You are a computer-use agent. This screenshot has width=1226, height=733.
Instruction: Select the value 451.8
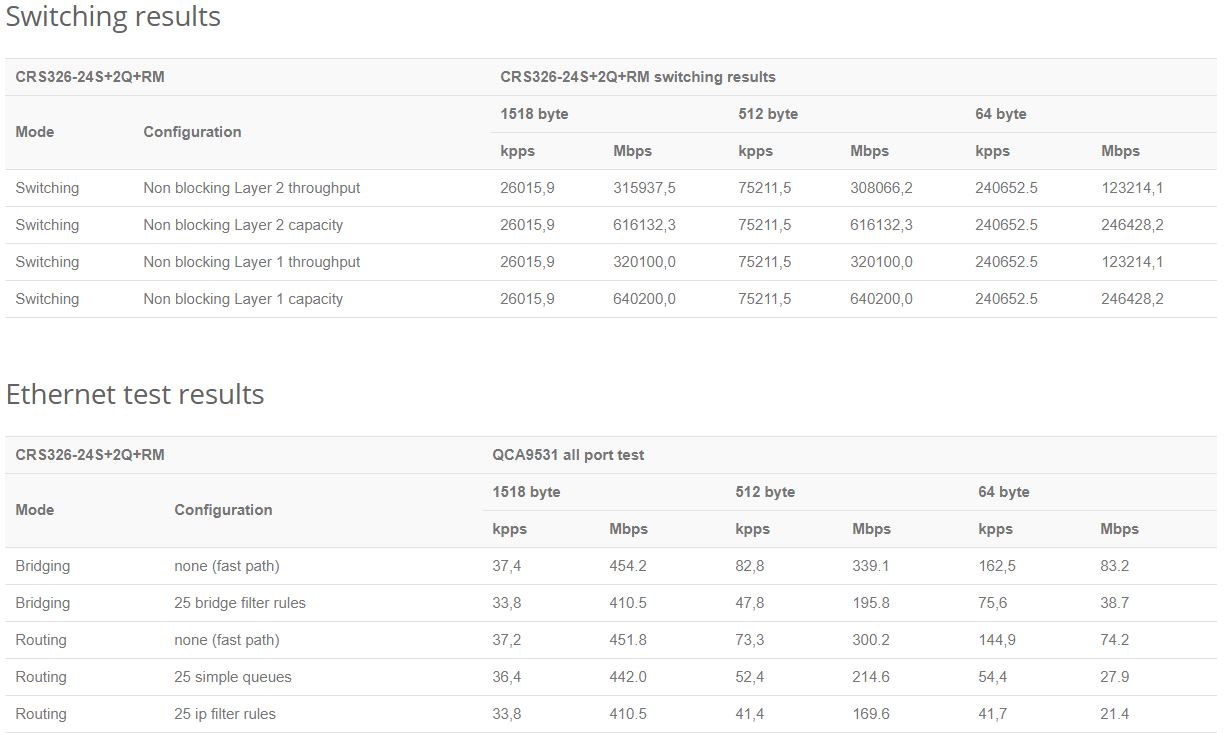[x=628, y=640]
